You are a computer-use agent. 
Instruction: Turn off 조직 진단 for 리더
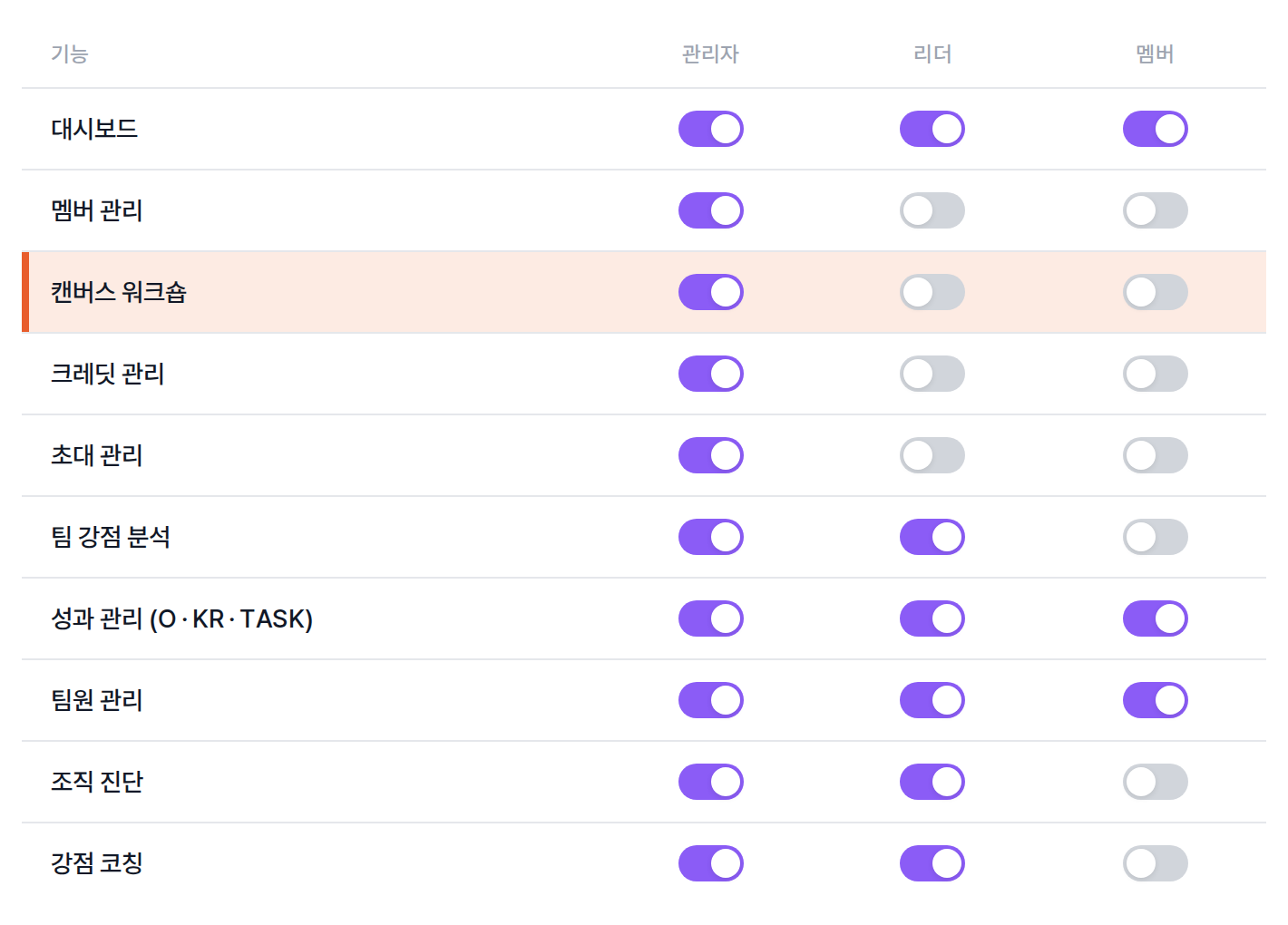click(932, 782)
